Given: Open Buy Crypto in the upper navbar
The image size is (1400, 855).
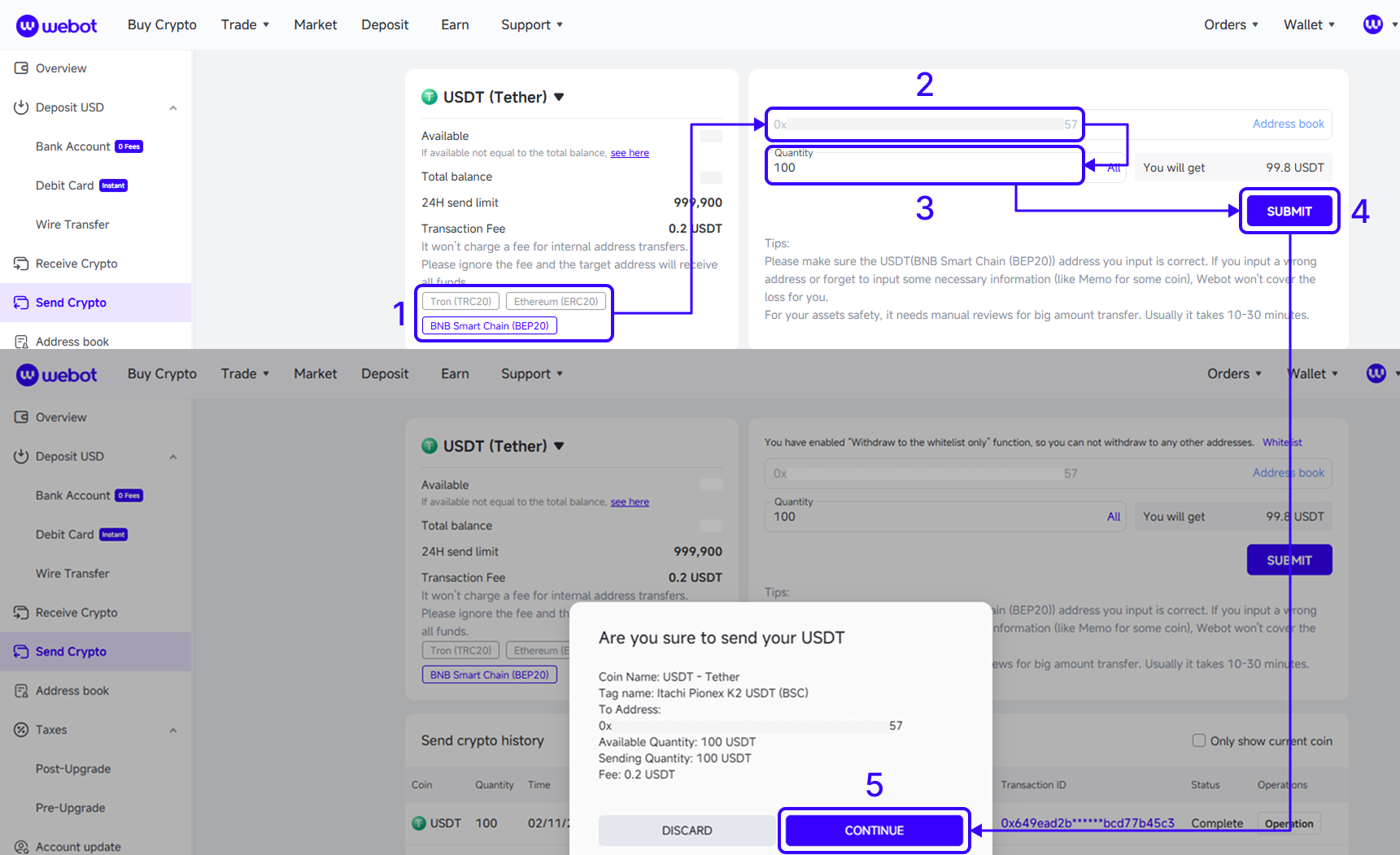Looking at the screenshot, I should tap(162, 24).
